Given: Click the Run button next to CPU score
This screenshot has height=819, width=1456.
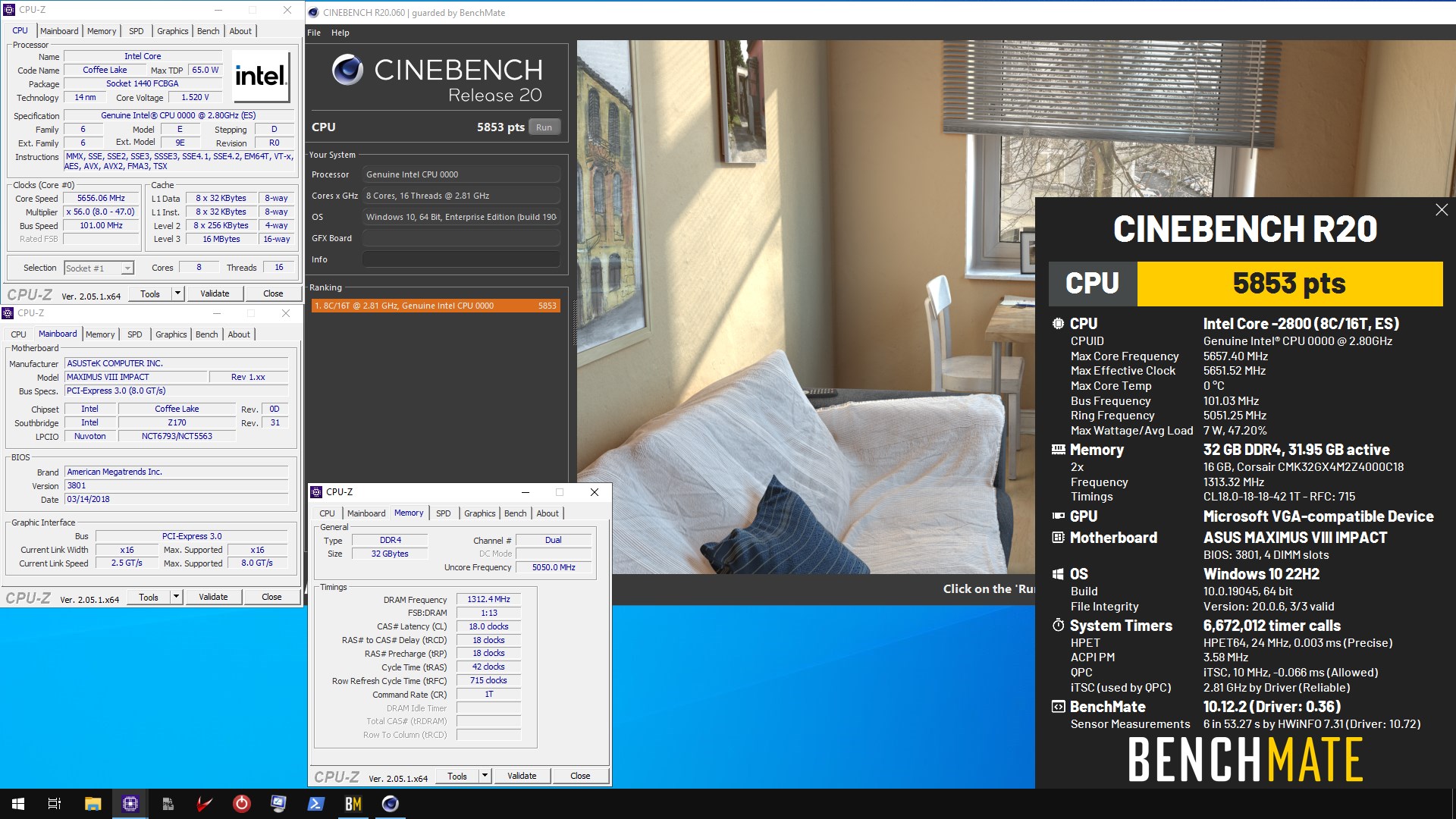Looking at the screenshot, I should click(x=544, y=127).
